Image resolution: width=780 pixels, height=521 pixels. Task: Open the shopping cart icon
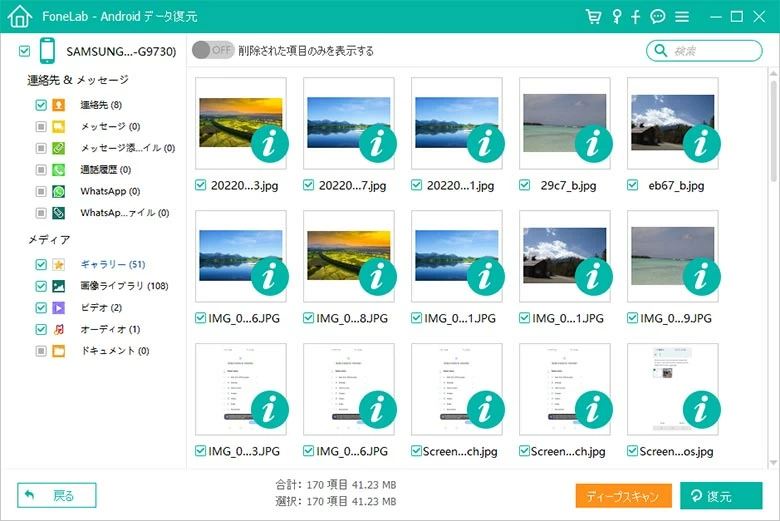[x=594, y=17]
